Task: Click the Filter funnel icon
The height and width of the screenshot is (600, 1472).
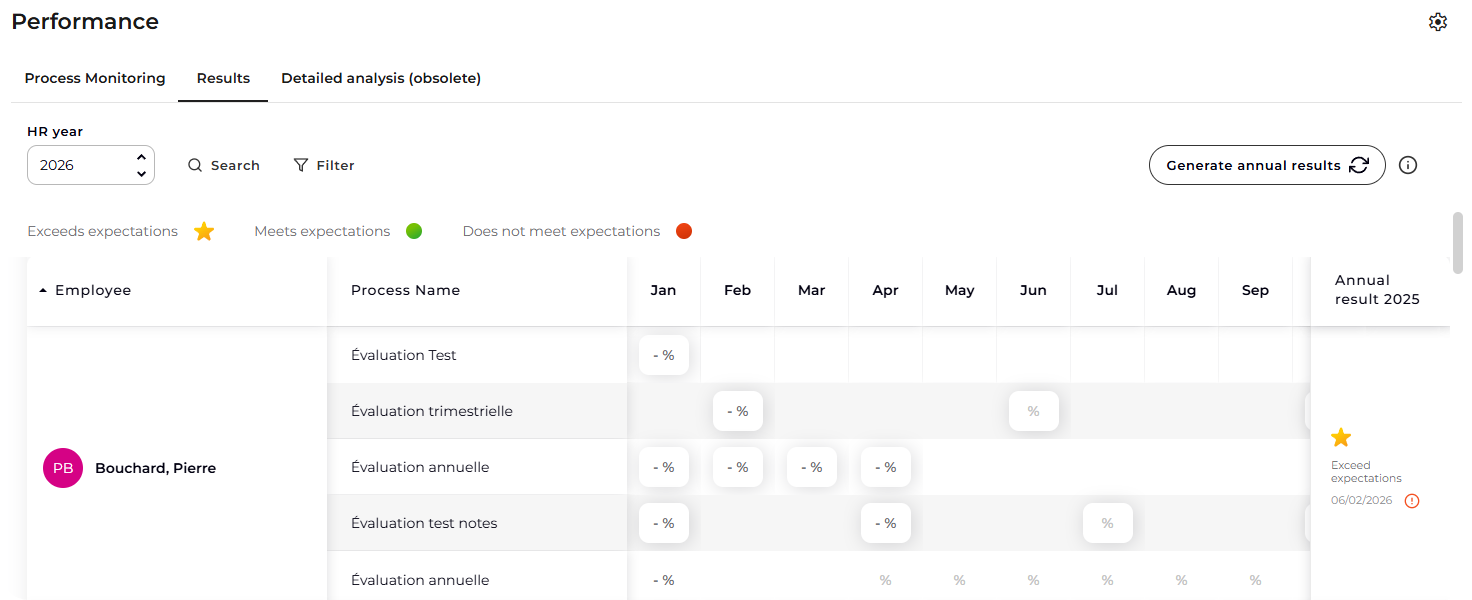Action: pos(301,165)
